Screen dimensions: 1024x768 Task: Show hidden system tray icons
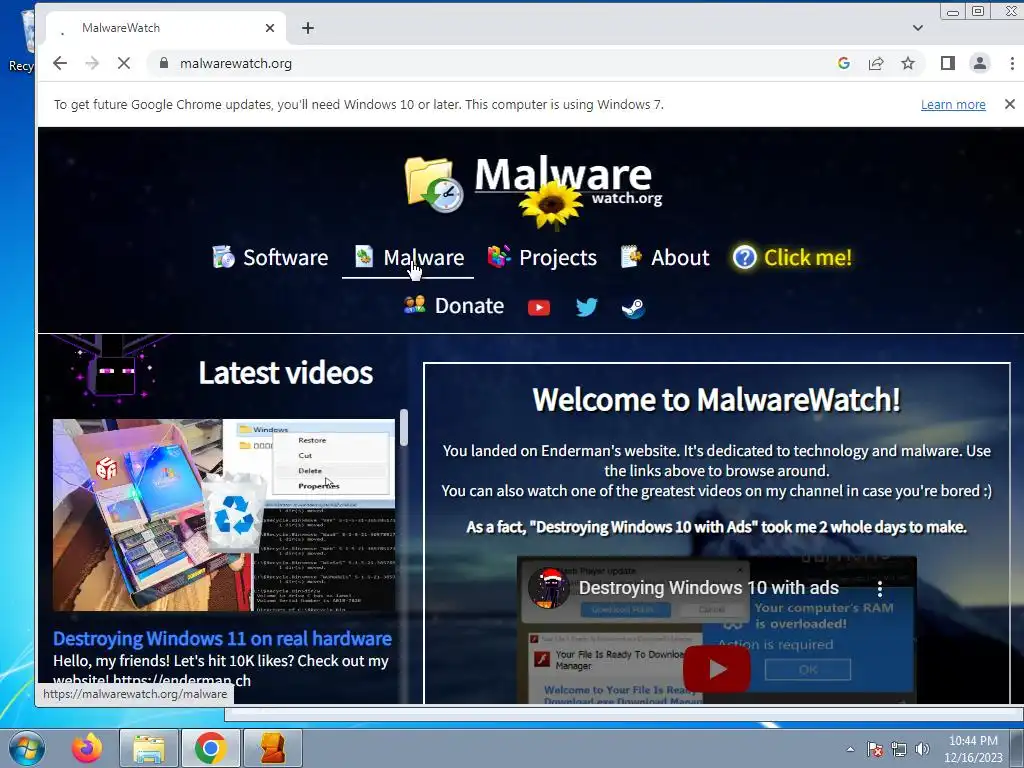[x=850, y=749]
